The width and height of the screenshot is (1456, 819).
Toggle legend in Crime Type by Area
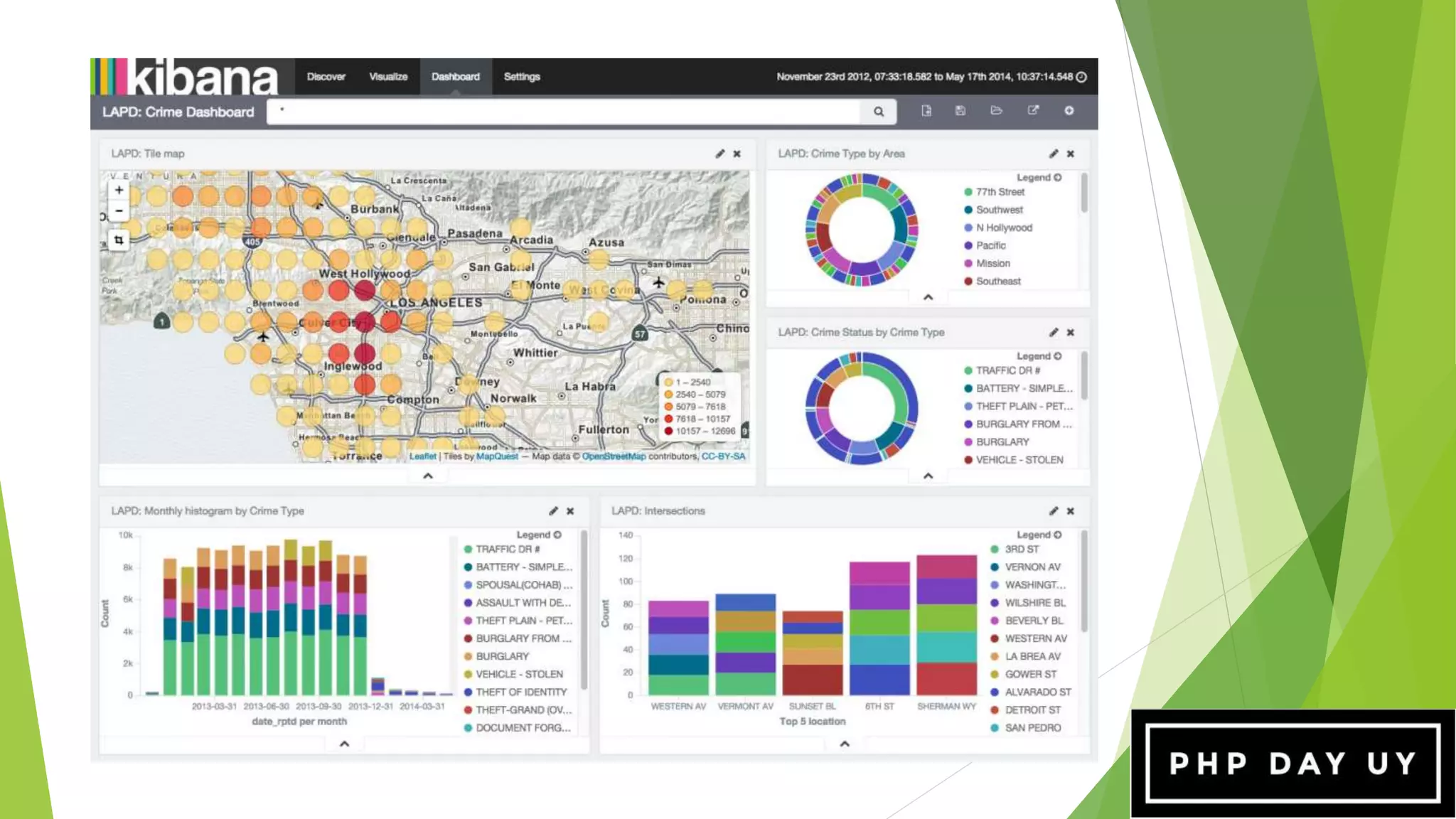pos(1039,178)
